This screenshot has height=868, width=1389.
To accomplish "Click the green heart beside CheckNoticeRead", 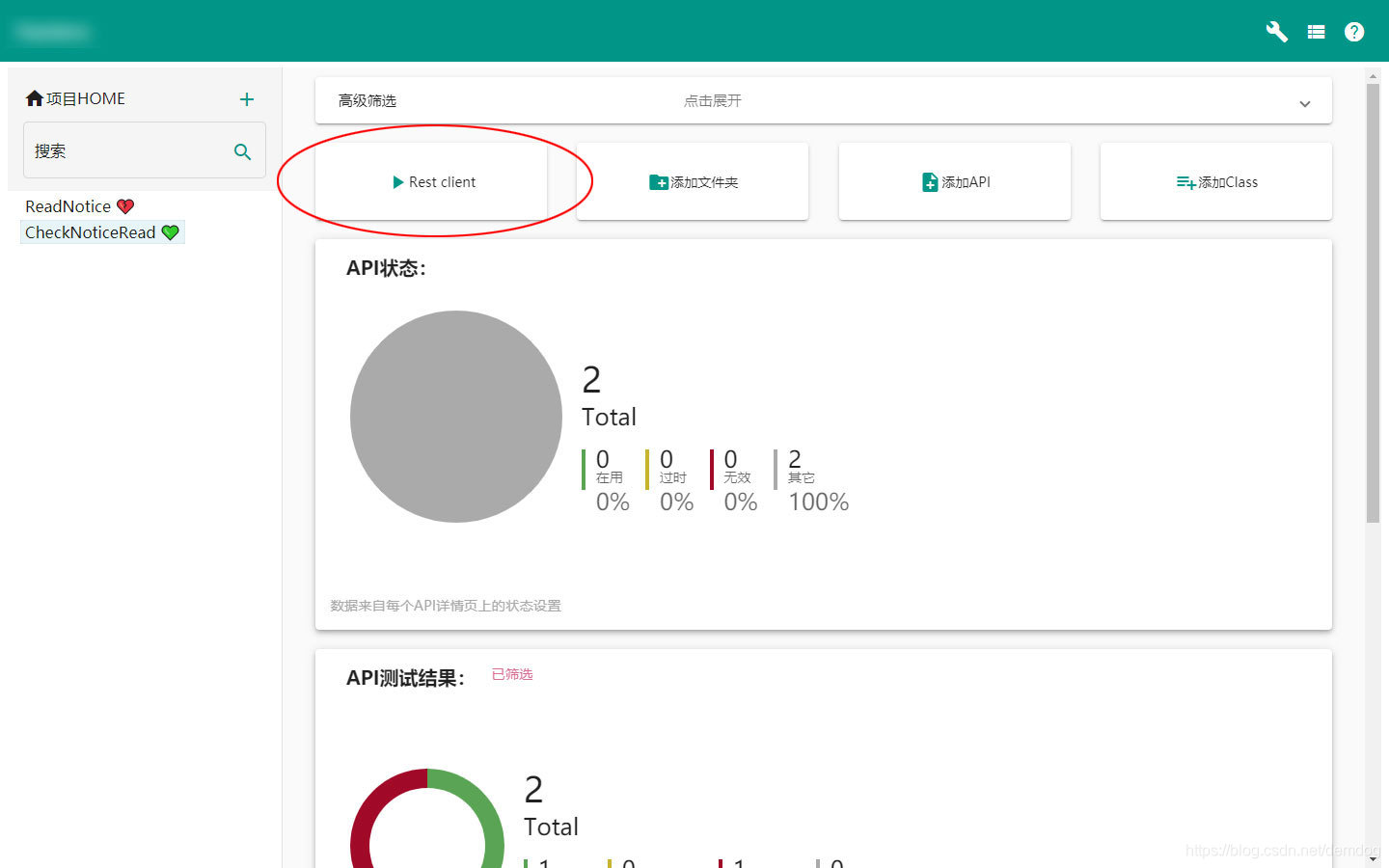I will pyautogui.click(x=171, y=232).
